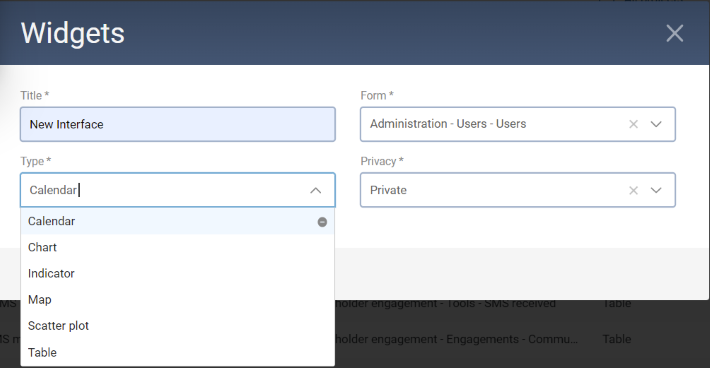Image resolution: width=710 pixels, height=368 pixels.
Task: Expand the Form dropdown arrow
Action: tap(656, 124)
